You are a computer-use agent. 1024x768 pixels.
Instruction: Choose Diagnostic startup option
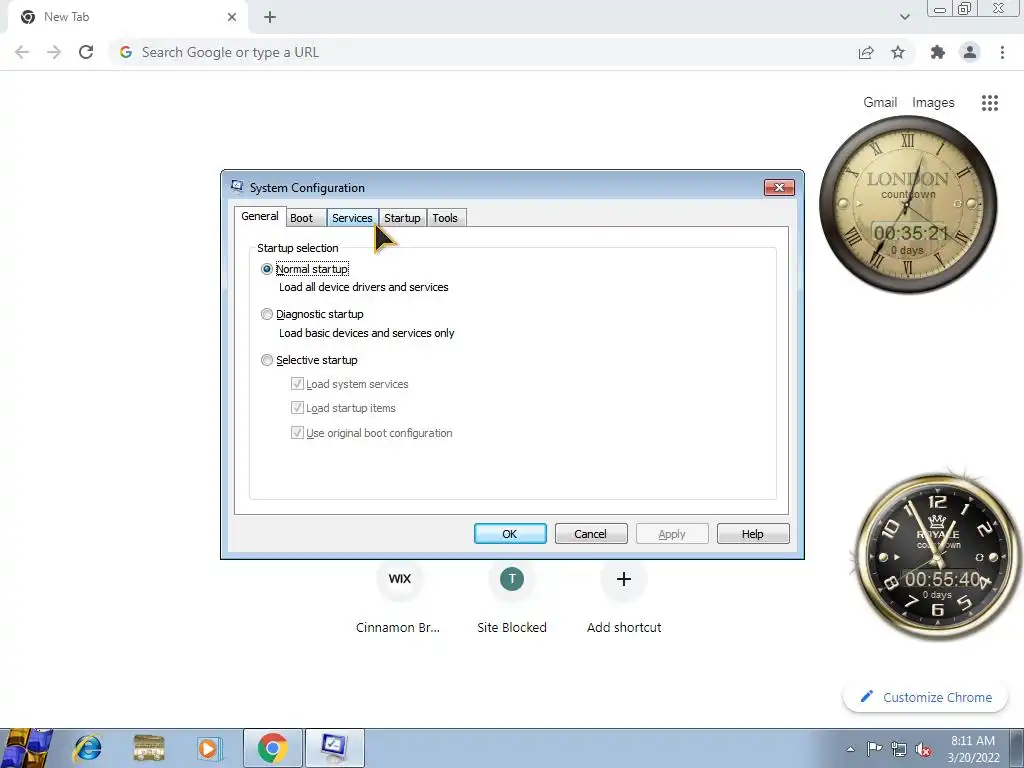pos(266,314)
